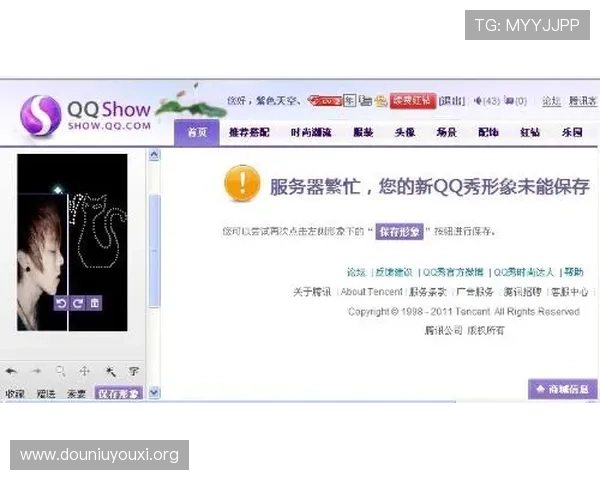600x480 pixels.
Task: Open the 服装 clothing tab
Action: point(363,132)
